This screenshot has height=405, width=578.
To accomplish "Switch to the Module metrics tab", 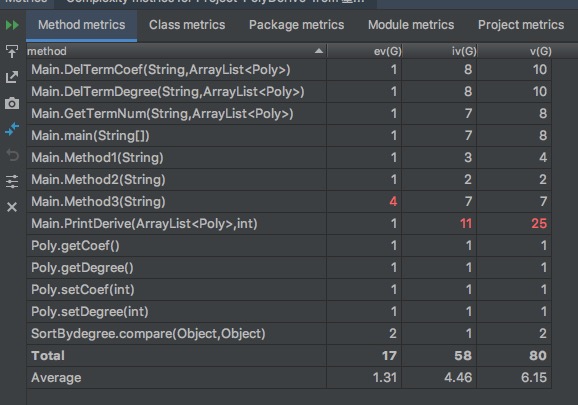I will coord(411,25).
